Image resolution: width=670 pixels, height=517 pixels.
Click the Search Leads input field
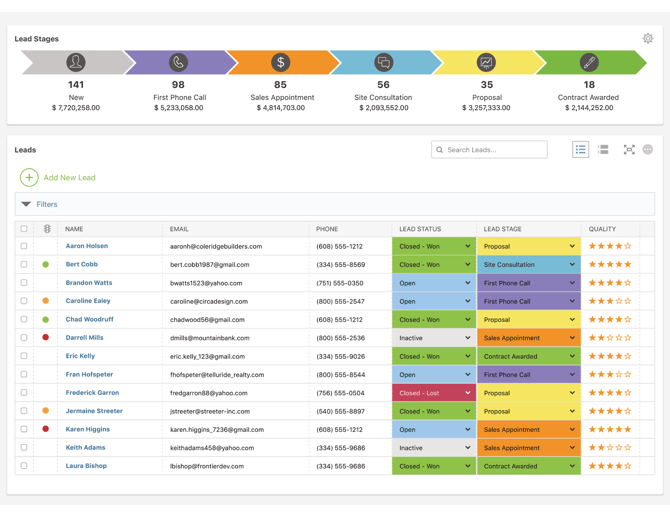(489, 150)
